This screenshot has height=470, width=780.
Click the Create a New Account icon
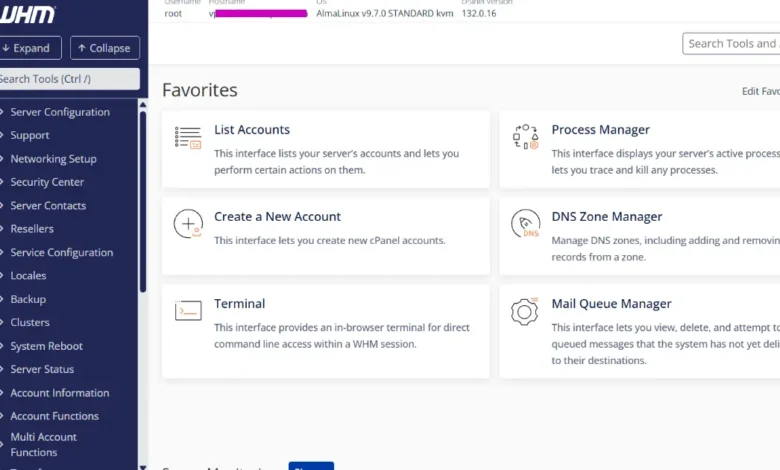pos(188,224)
